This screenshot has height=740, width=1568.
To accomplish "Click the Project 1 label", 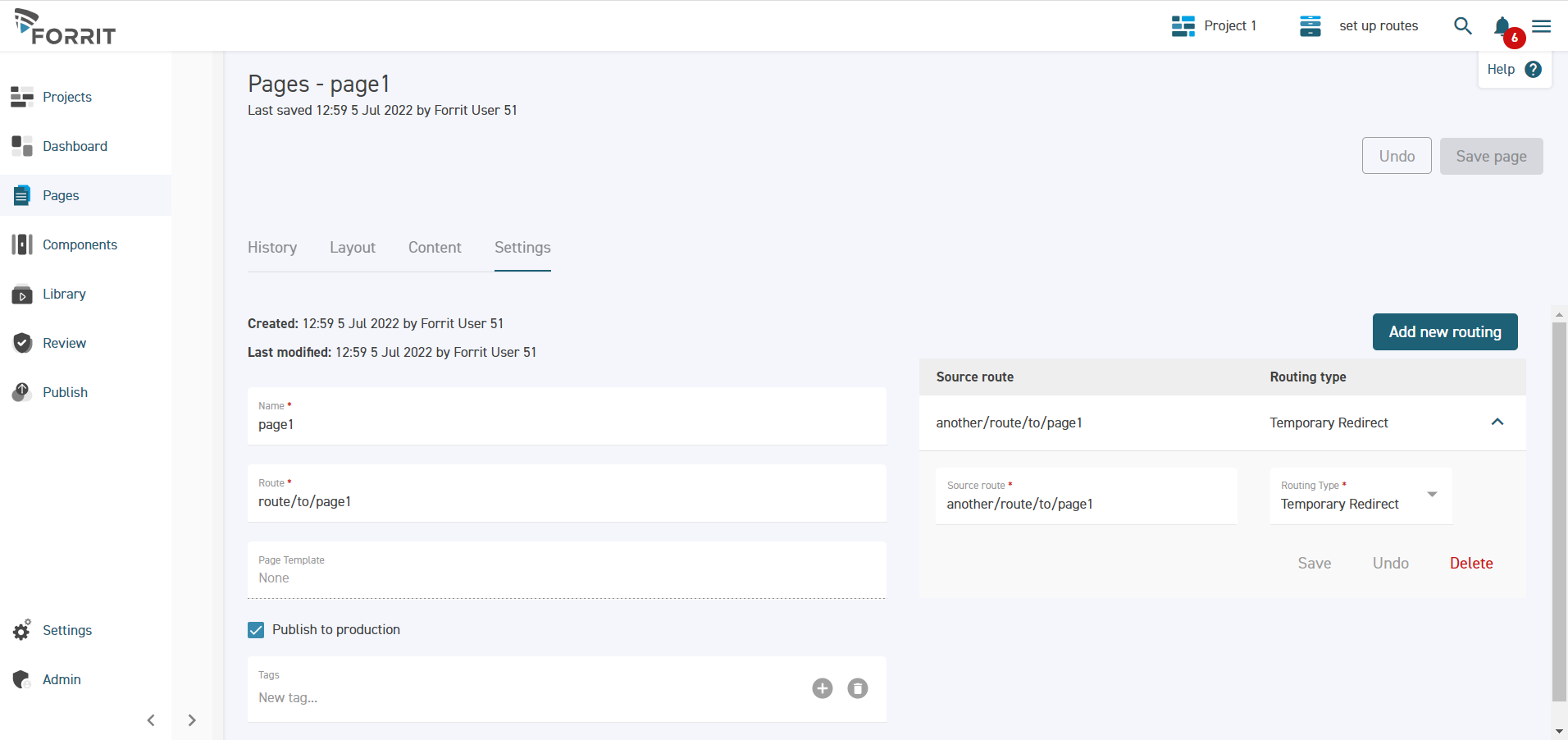I will coord(1230,26).
